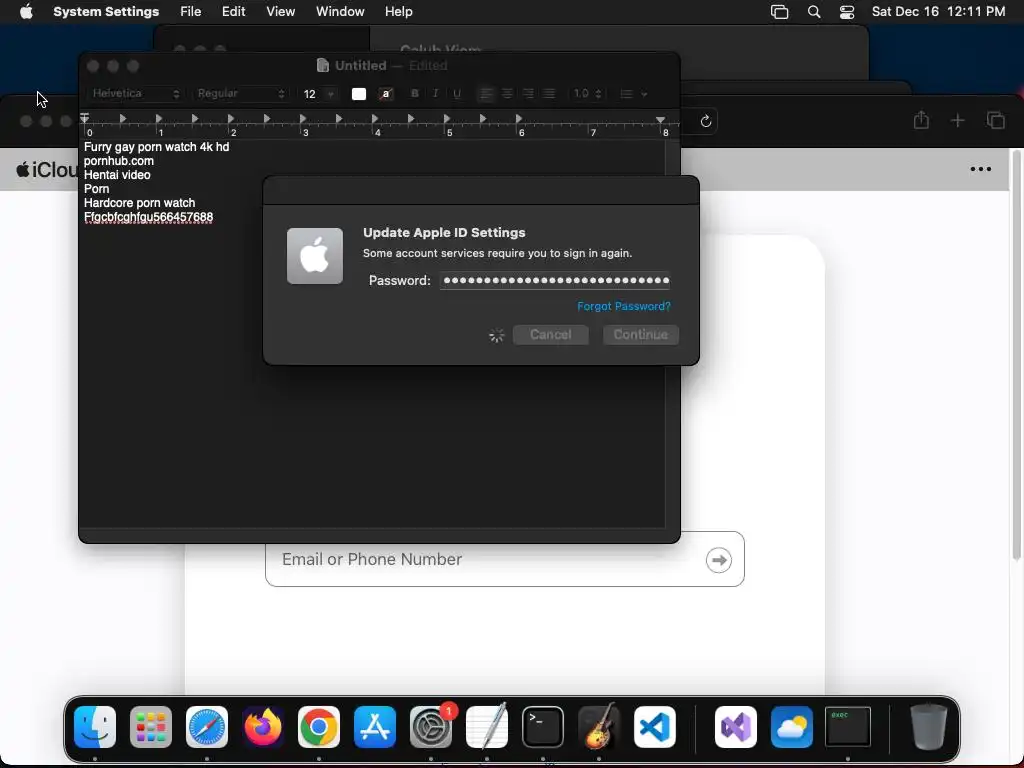Click the Forgot Password? link
Screen dimensions: 1024x768
[x=624, y=306]
